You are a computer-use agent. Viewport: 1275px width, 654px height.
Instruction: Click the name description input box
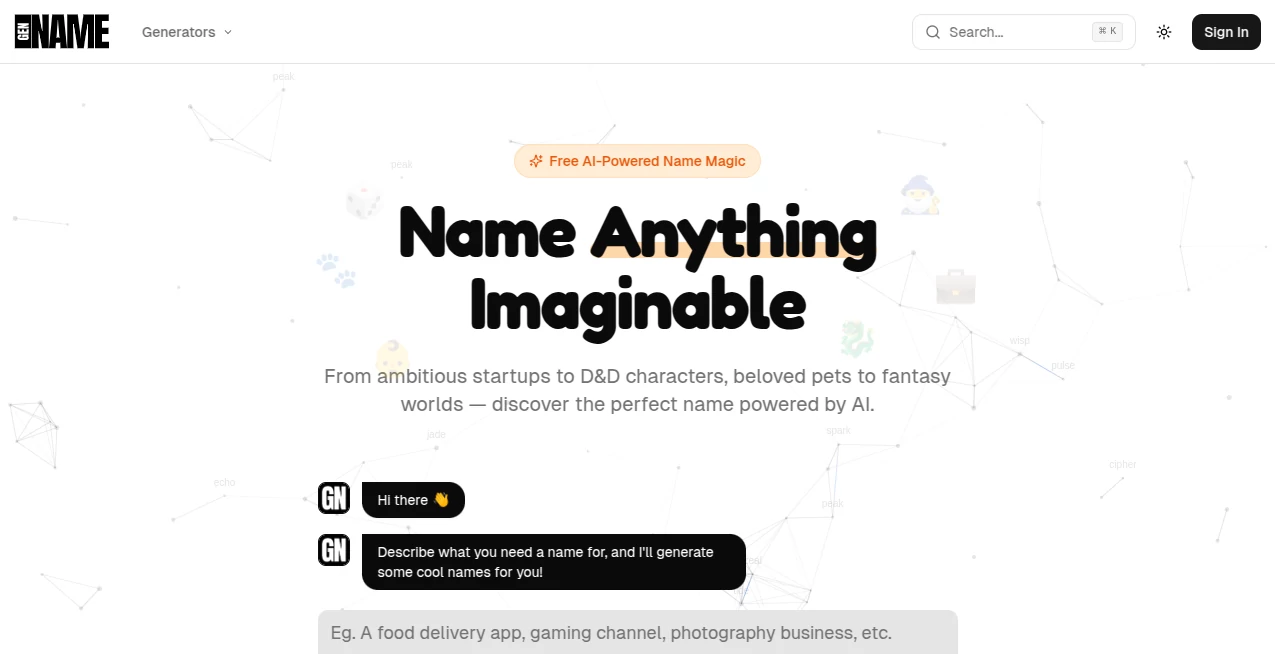pos(637,632)
